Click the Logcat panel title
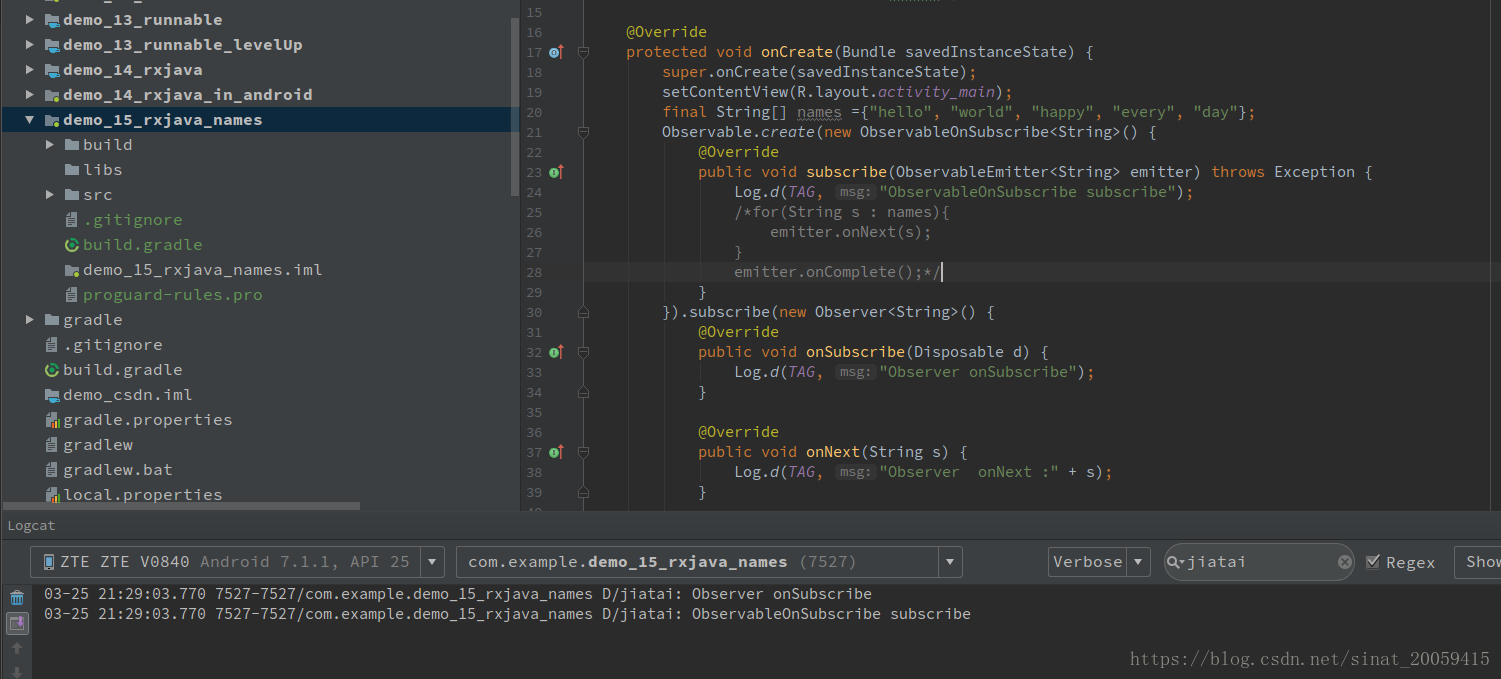This screenshot has height=679, width=1501. tap(31, 526)
